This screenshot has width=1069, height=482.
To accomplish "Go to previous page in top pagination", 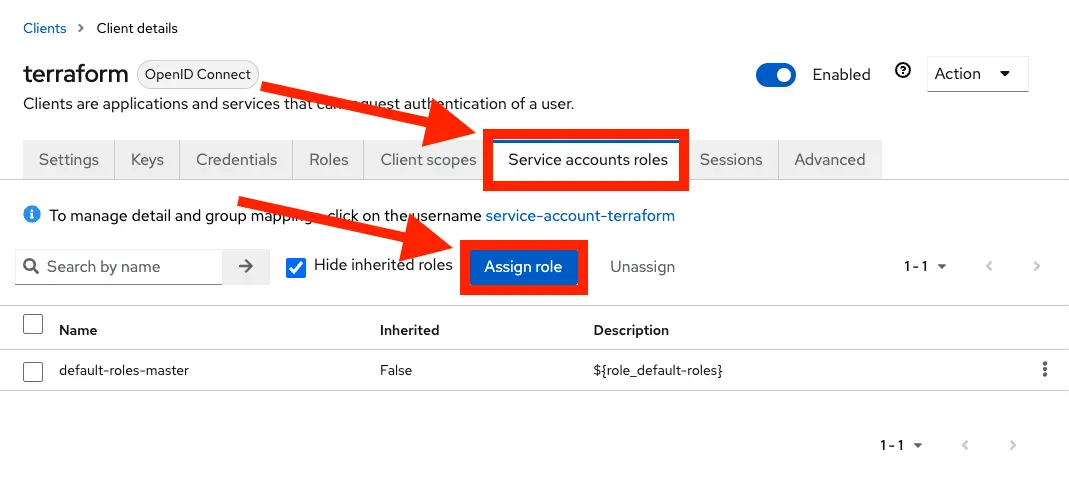I will click(989, 267).
